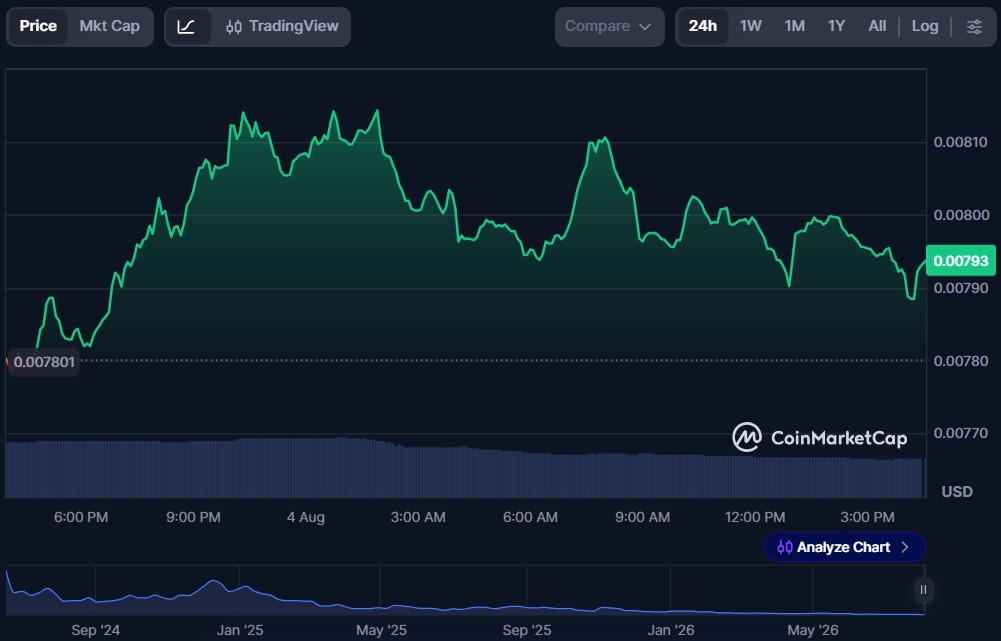Click the 3:00 PM time label
The width and height of the screenshot is (1001, 641).
[868, 517]
